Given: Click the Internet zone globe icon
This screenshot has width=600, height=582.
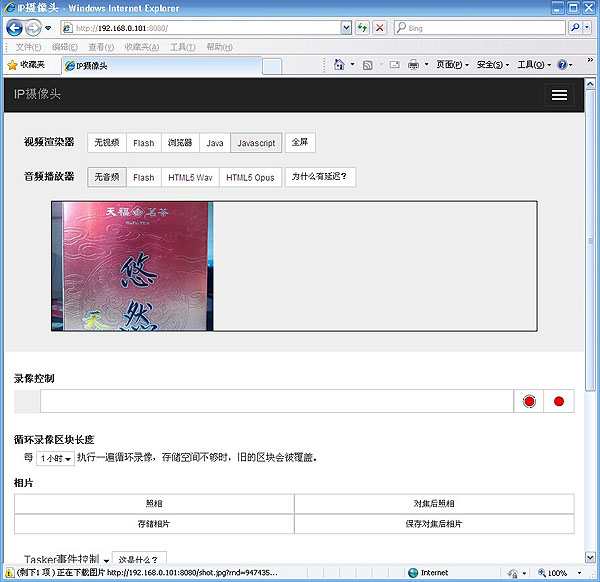Looking at the screenshot, I should point(413,573).
